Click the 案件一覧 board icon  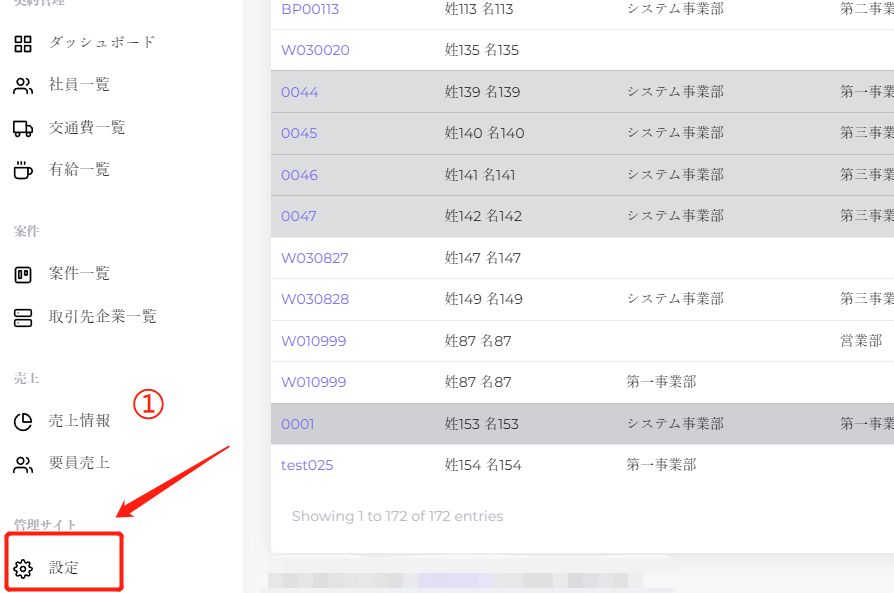pyautogui.click(x=23, y=274)
